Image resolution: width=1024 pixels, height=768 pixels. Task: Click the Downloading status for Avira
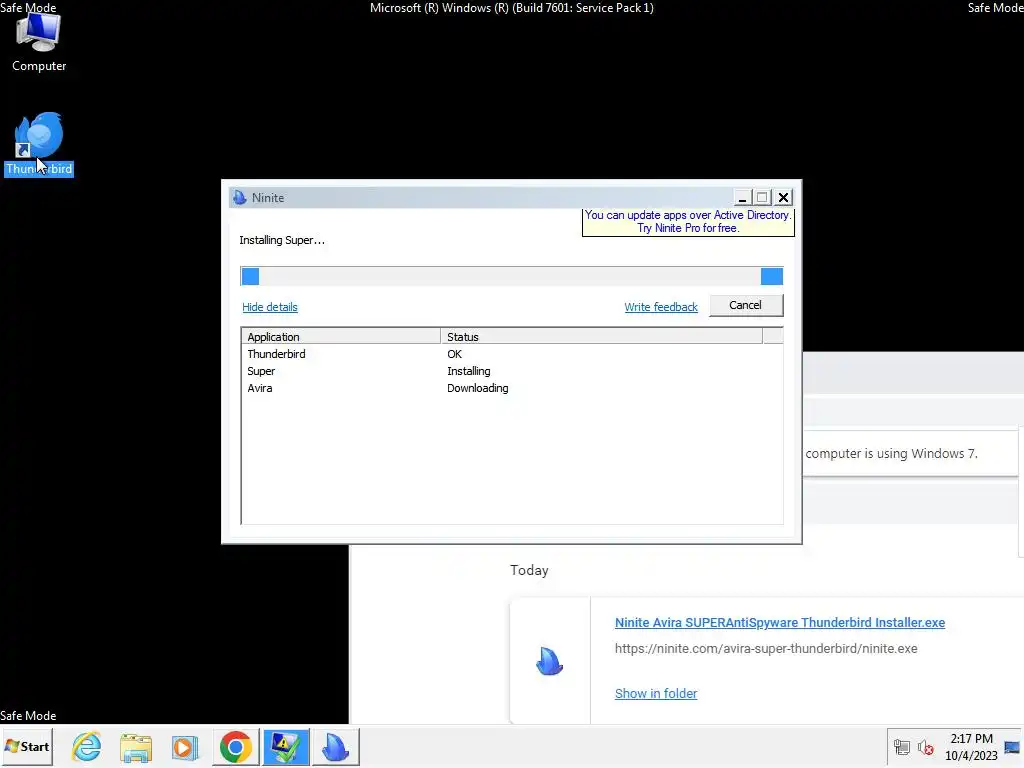click(x=477, y=388)
